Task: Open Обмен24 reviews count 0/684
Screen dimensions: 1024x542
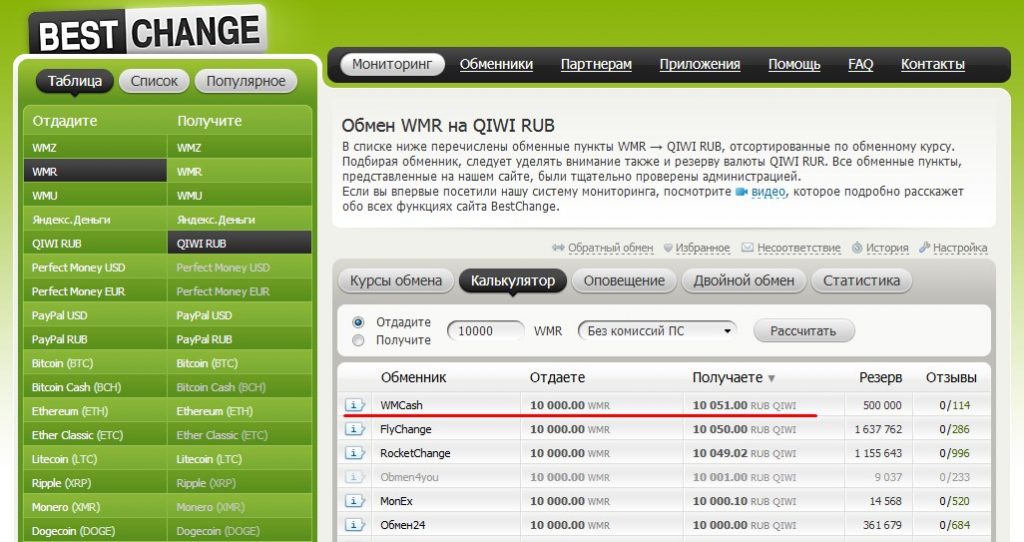Action: coord(954,525)
